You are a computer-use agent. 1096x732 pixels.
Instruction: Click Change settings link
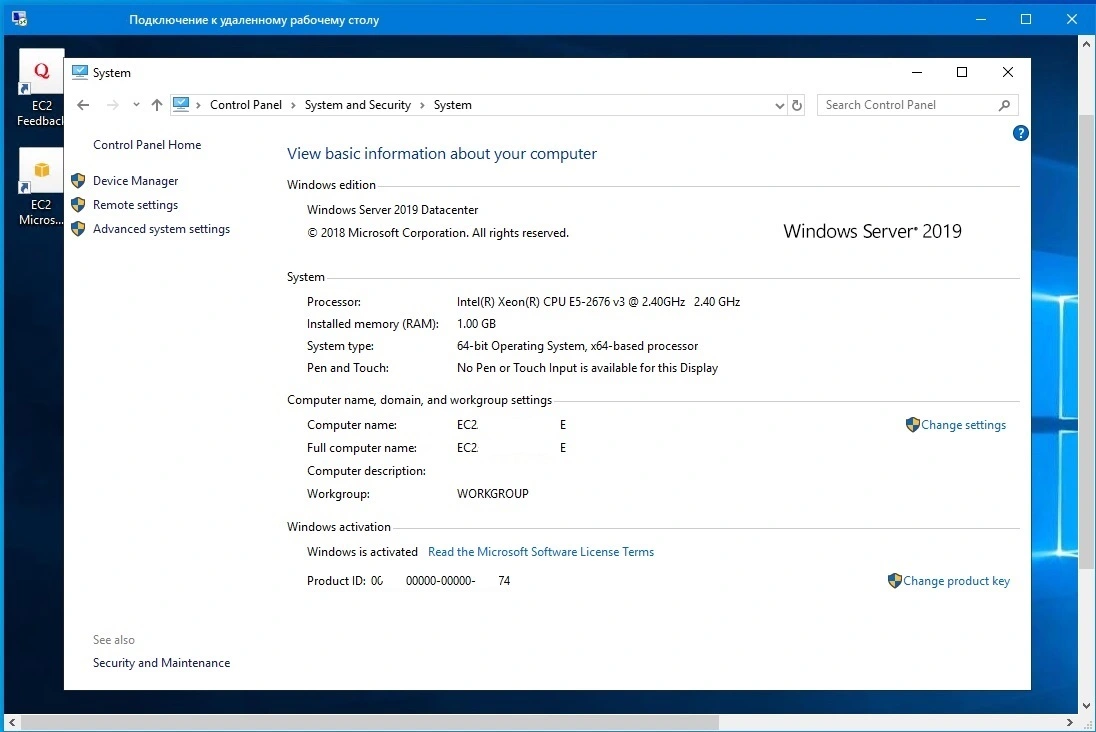(963, 424)
